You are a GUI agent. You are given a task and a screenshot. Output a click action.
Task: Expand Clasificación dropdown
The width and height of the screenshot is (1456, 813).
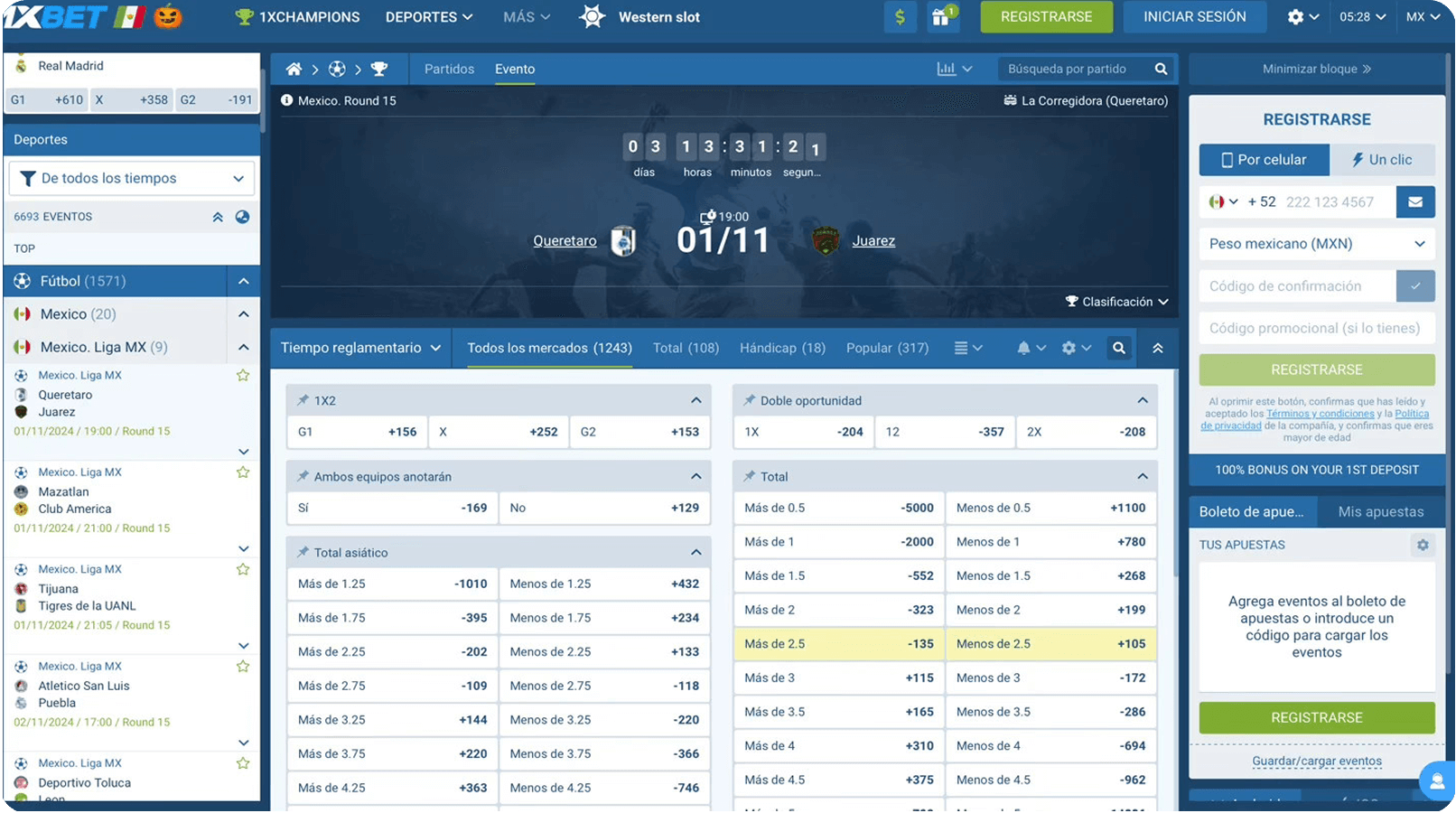1116,302
